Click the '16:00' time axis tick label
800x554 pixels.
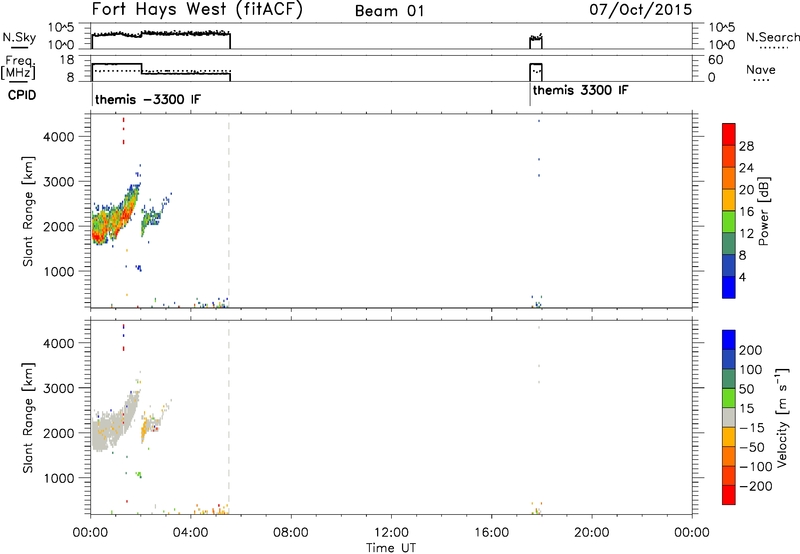pyautogui.click(x=491, y=533)
